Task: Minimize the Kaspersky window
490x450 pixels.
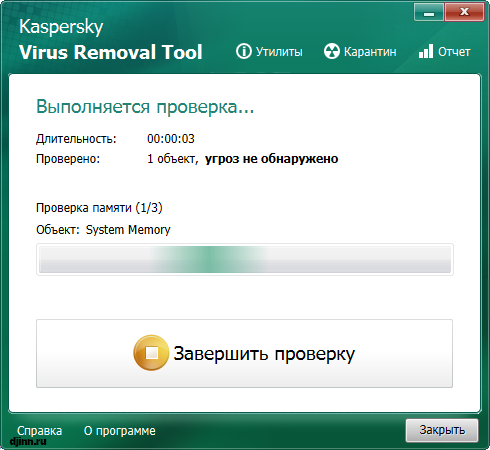Action: 429,13
